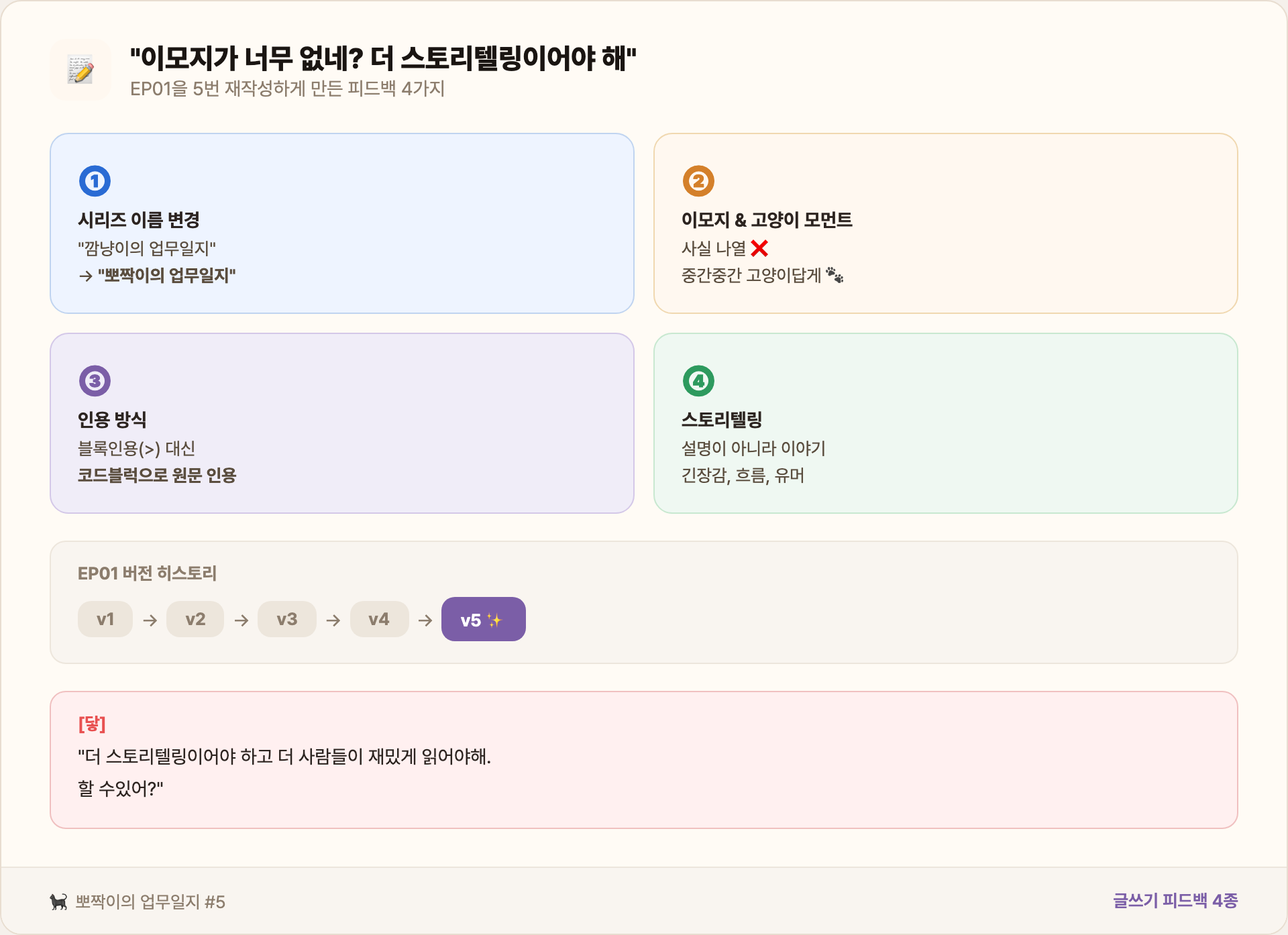Screen dimensions: 1288x935
Task: Activate the highlighted v5 version chip
Action: point(483,618)
